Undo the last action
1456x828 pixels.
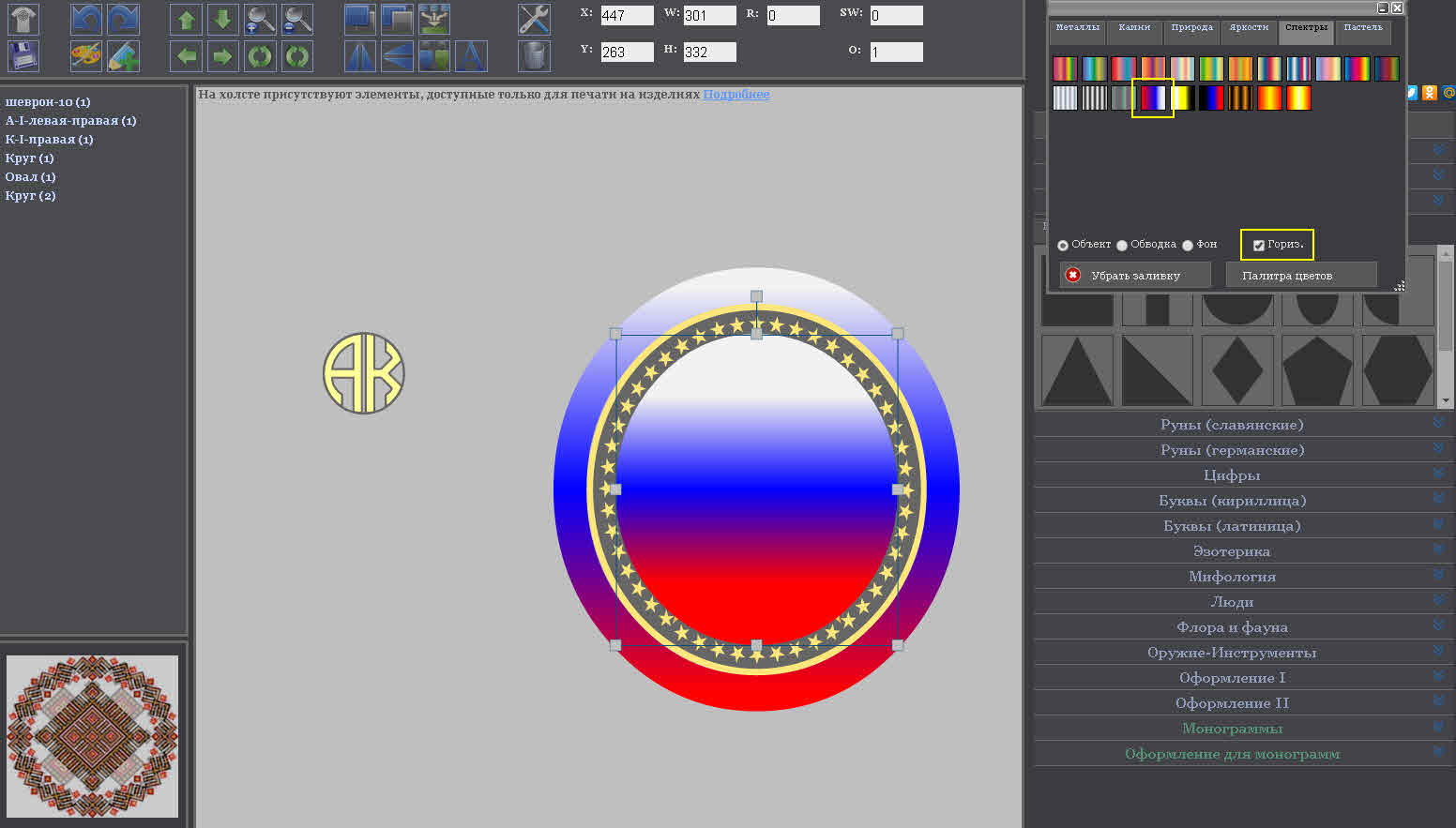tap(86, 19)
